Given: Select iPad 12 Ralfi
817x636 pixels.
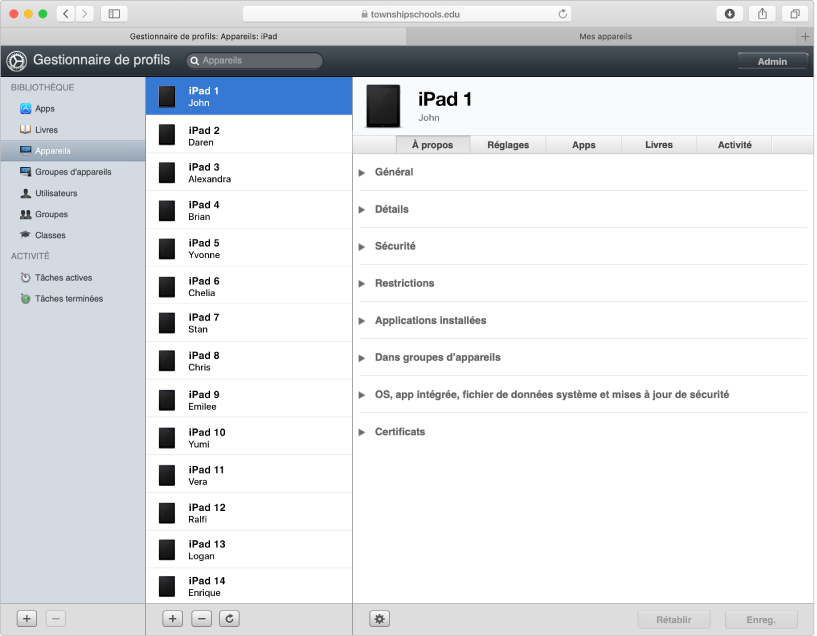Looking at the screenshot, I should click(249, 513).
